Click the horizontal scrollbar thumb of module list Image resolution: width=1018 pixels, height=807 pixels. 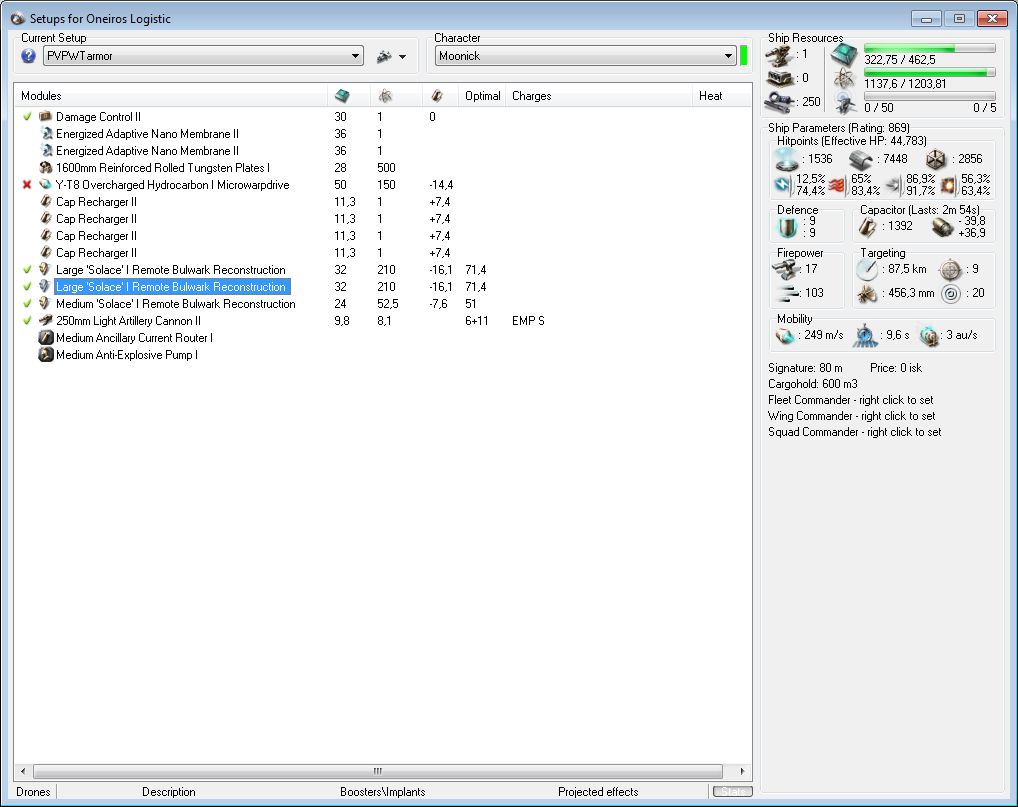[x=378, y=771]
